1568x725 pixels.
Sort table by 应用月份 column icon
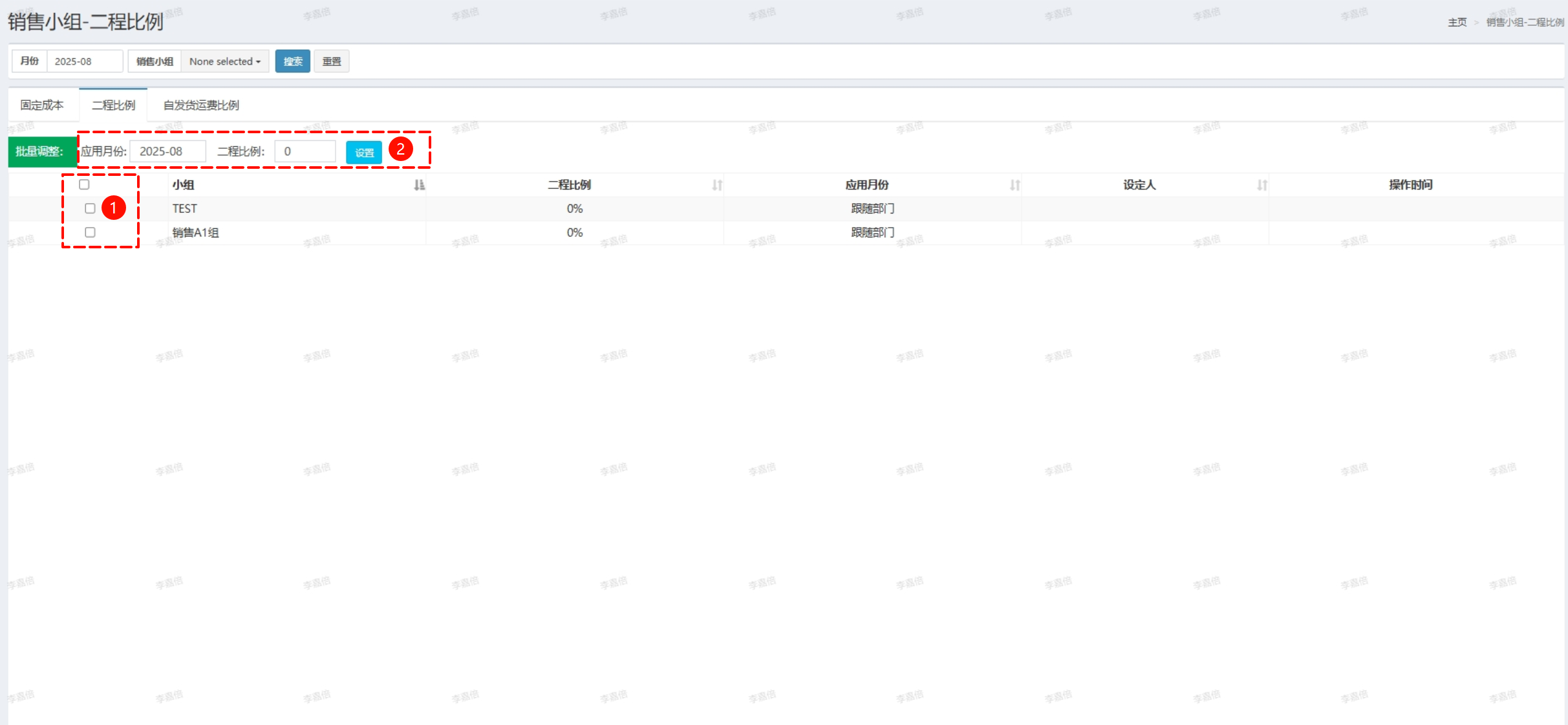point(1015,185)
